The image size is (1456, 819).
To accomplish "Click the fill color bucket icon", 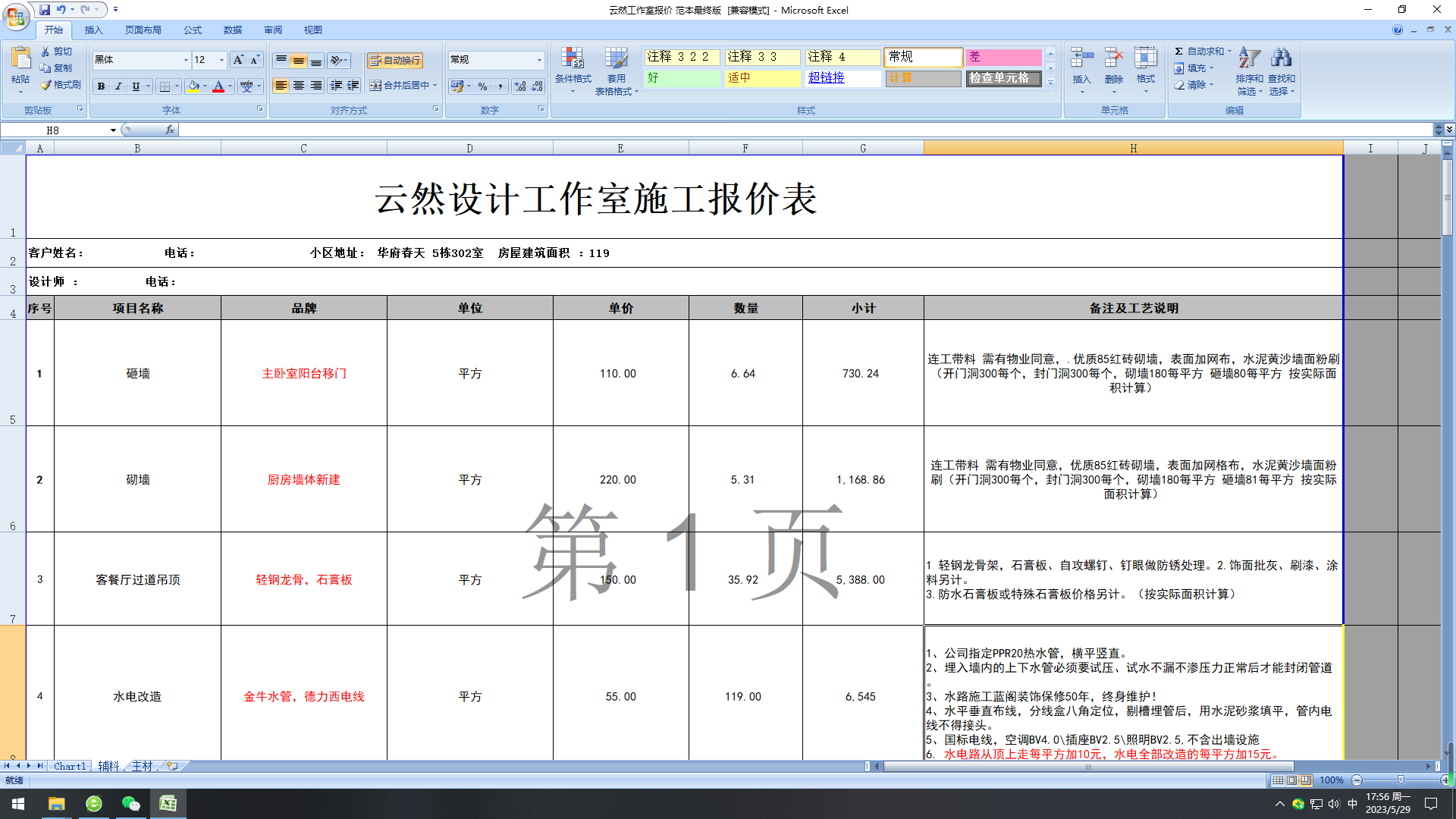I will [x=194, y=86].
